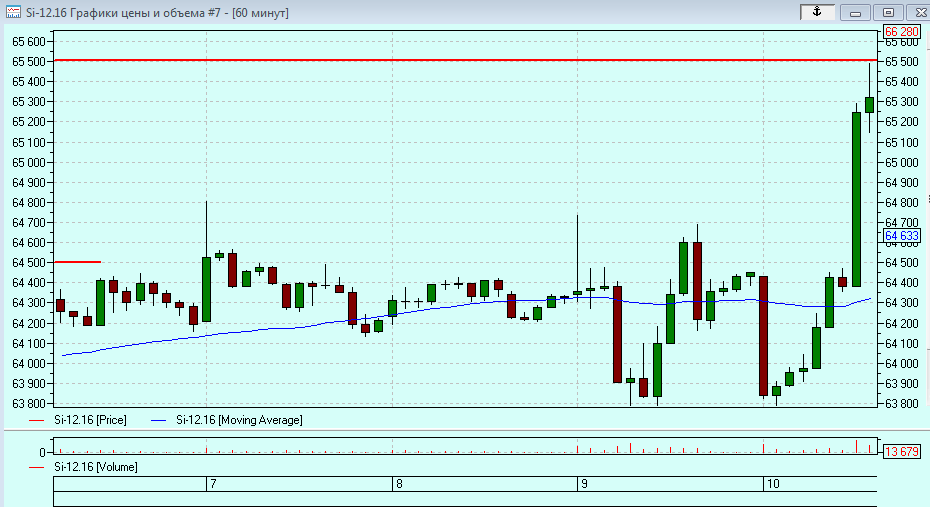Click the chart window icon in title bar
Image resolution: width=930 pixels, height=507 pixels.
pos(13,12)
